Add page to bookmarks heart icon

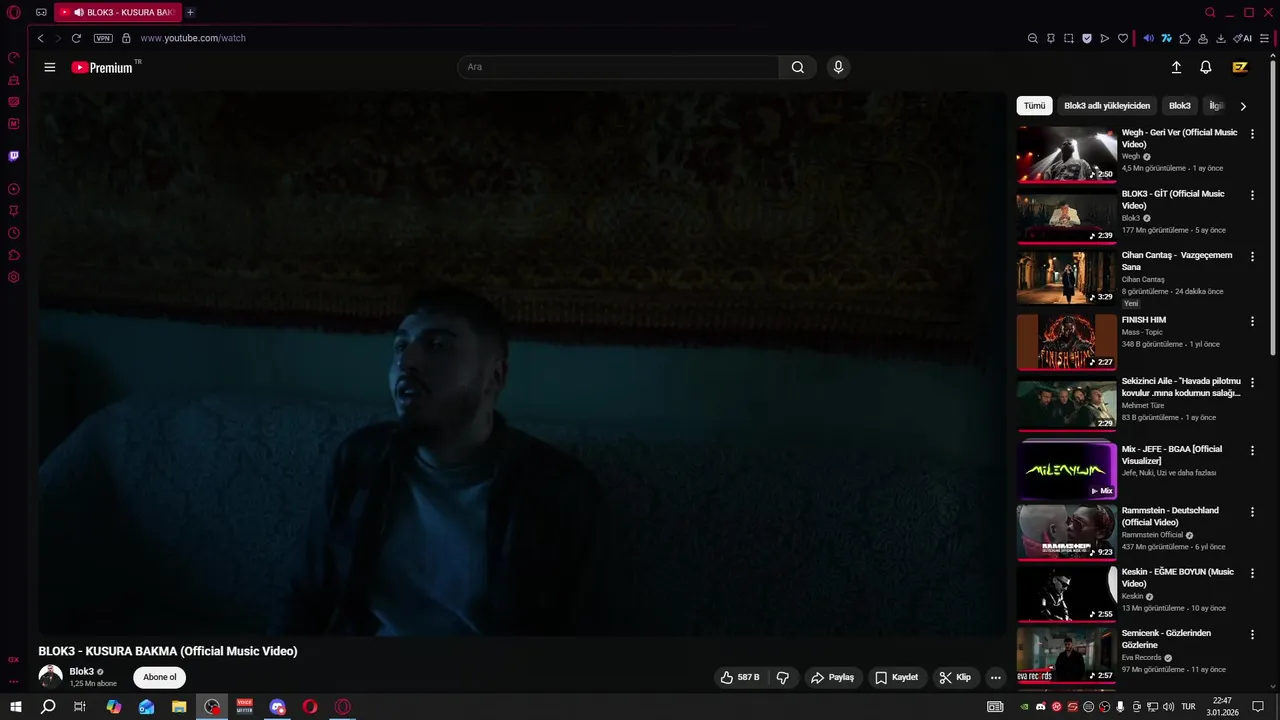click(1123, 38)
